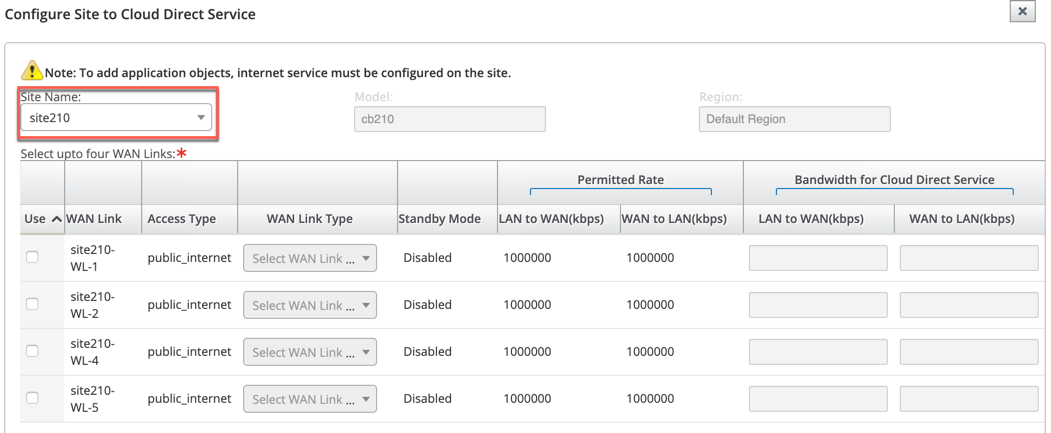The width and height of the screenshot is (1051, 433).
Task: Click the WAN Link Type column header
Action: coord(318,219)
